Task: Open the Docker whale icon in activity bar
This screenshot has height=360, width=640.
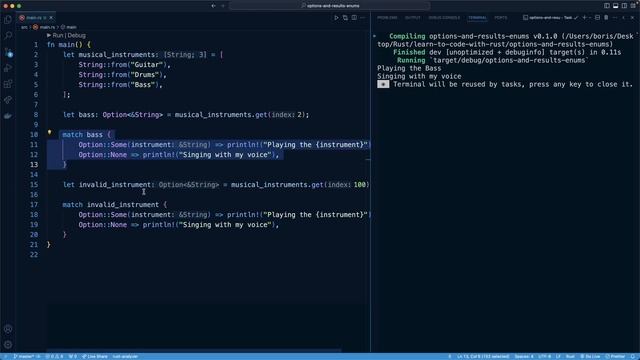Action: 8,116
